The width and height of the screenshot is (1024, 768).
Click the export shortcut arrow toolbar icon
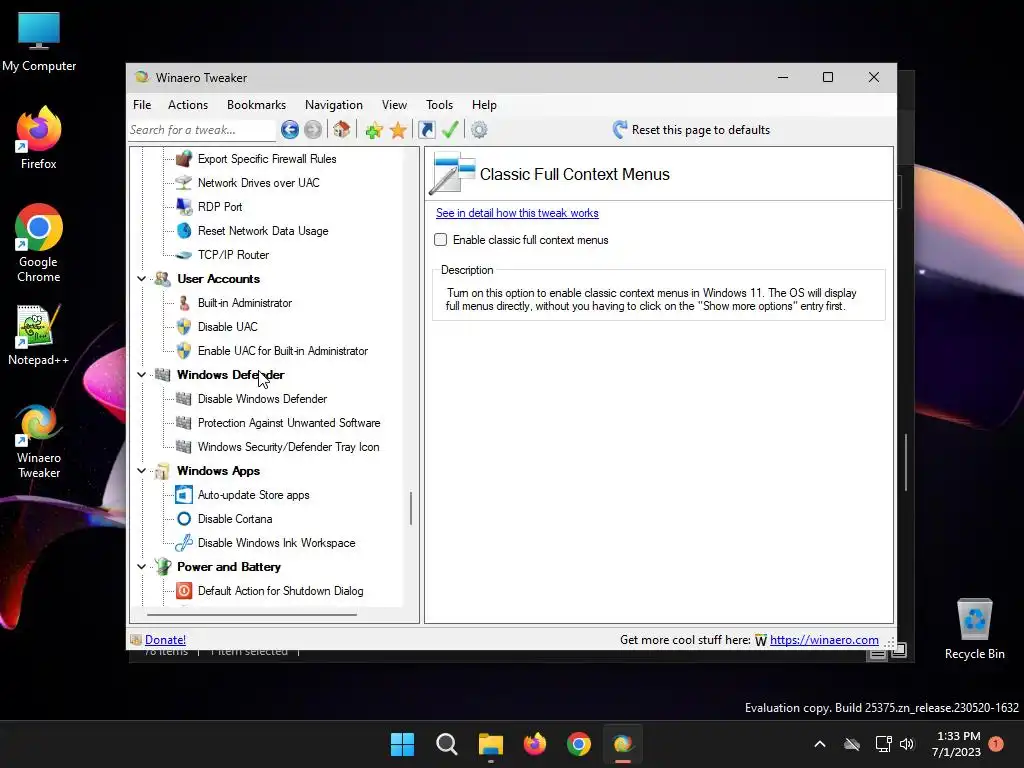[426, 130]
